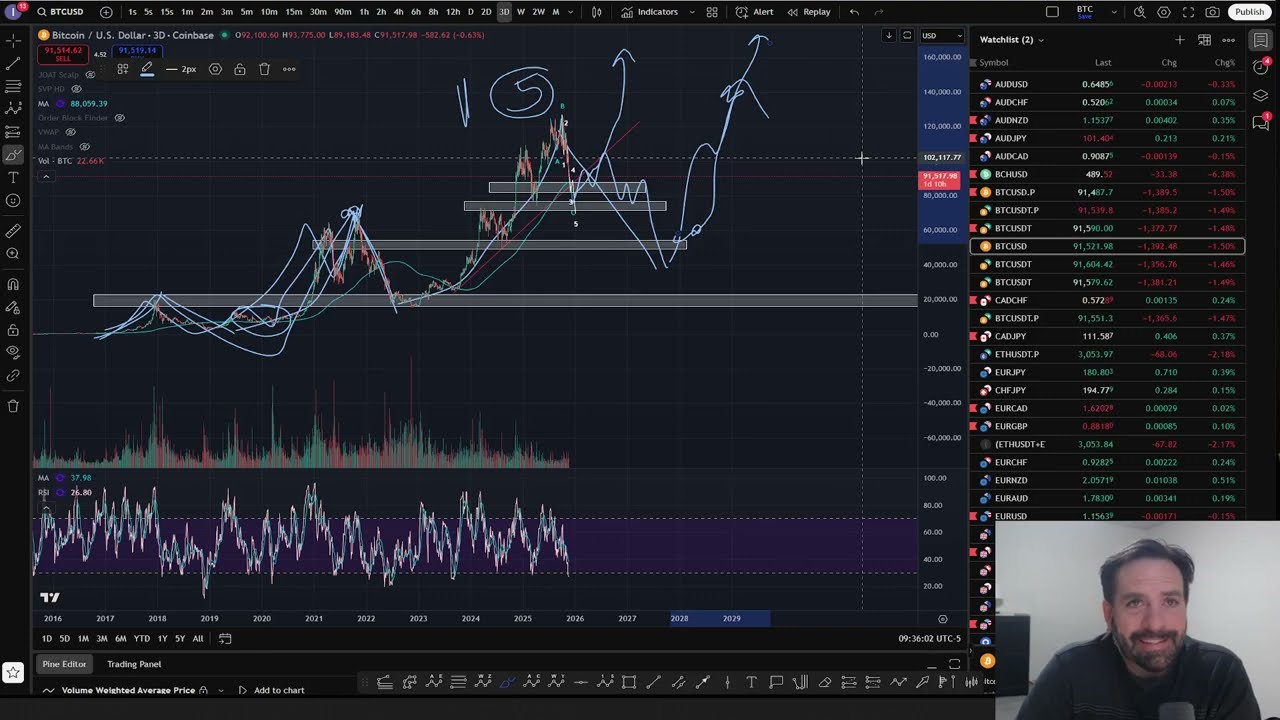
Task: Show the Order Block Finder indicator
Action: (119, 118)
